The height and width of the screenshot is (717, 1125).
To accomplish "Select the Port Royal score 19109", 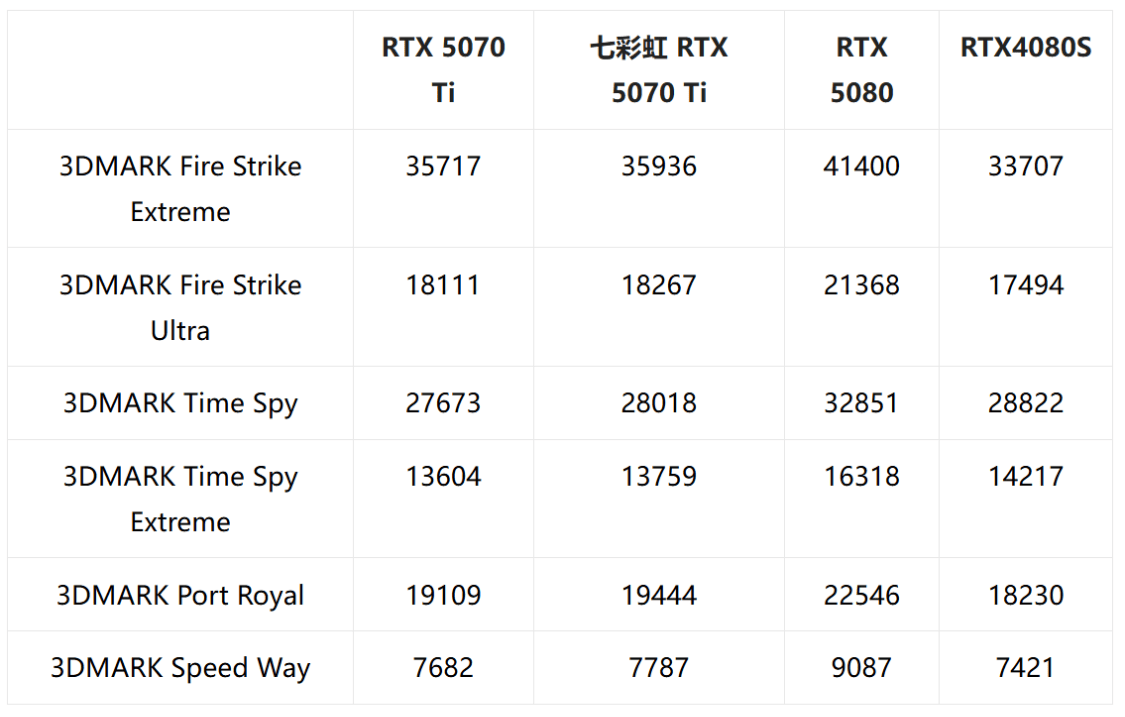I will (443, 595).
